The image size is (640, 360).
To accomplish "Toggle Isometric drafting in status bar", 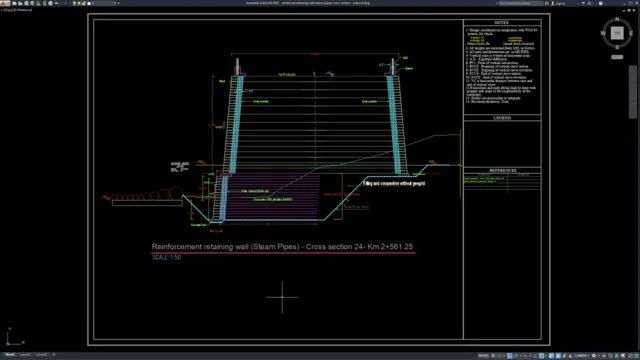I will (525, 356).
